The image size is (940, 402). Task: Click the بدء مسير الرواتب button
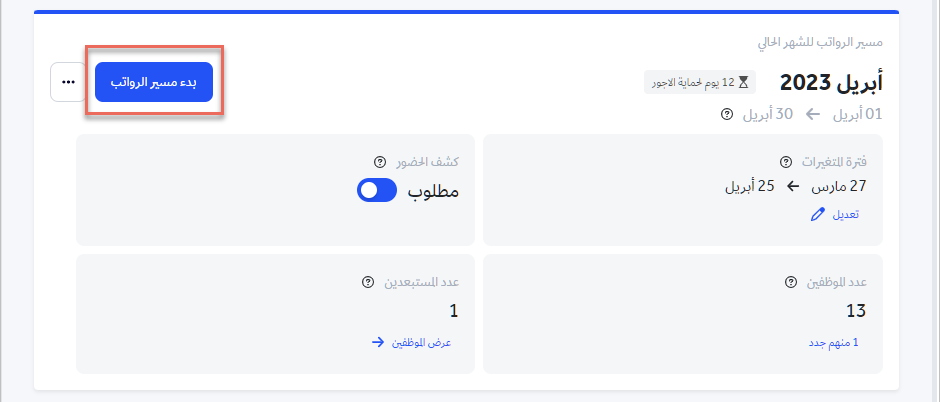coord(154,82)
